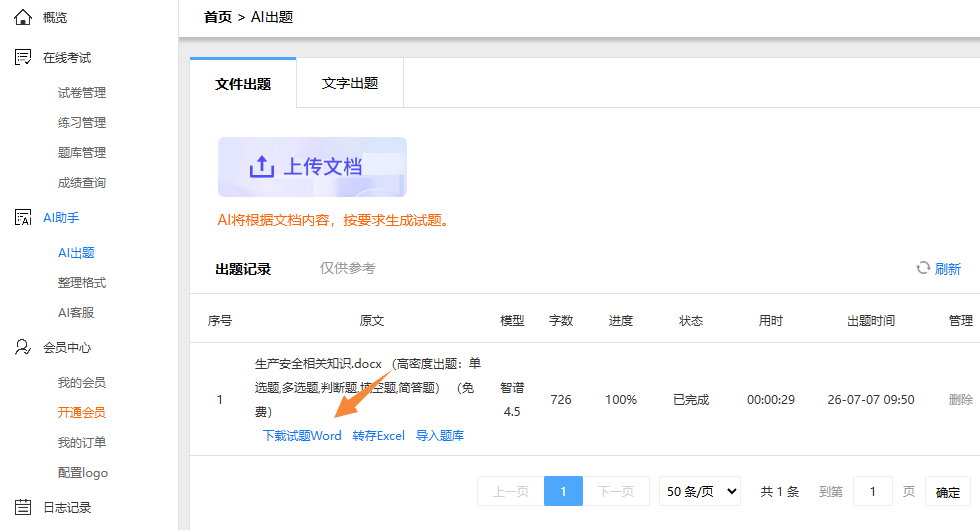Click the 用时 column header
Screen dimensions: 980x530
coord(771,321)
